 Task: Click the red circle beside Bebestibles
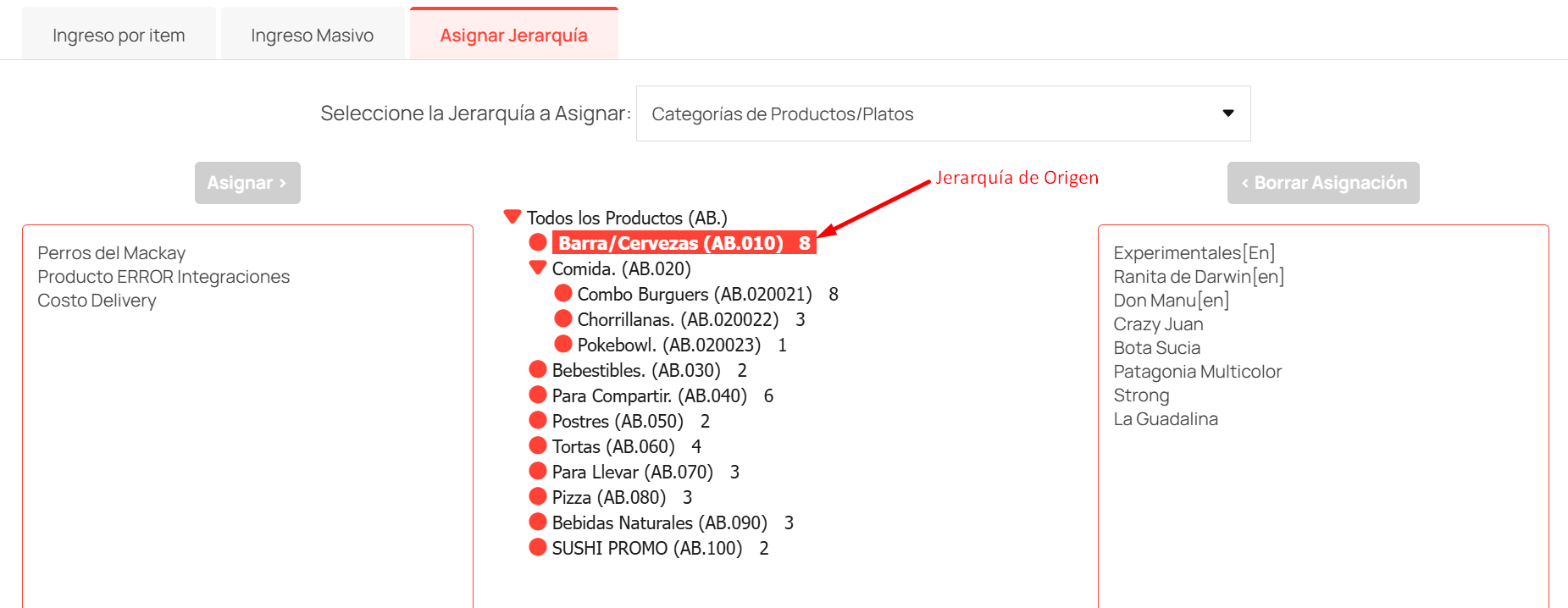click(537, 369)
